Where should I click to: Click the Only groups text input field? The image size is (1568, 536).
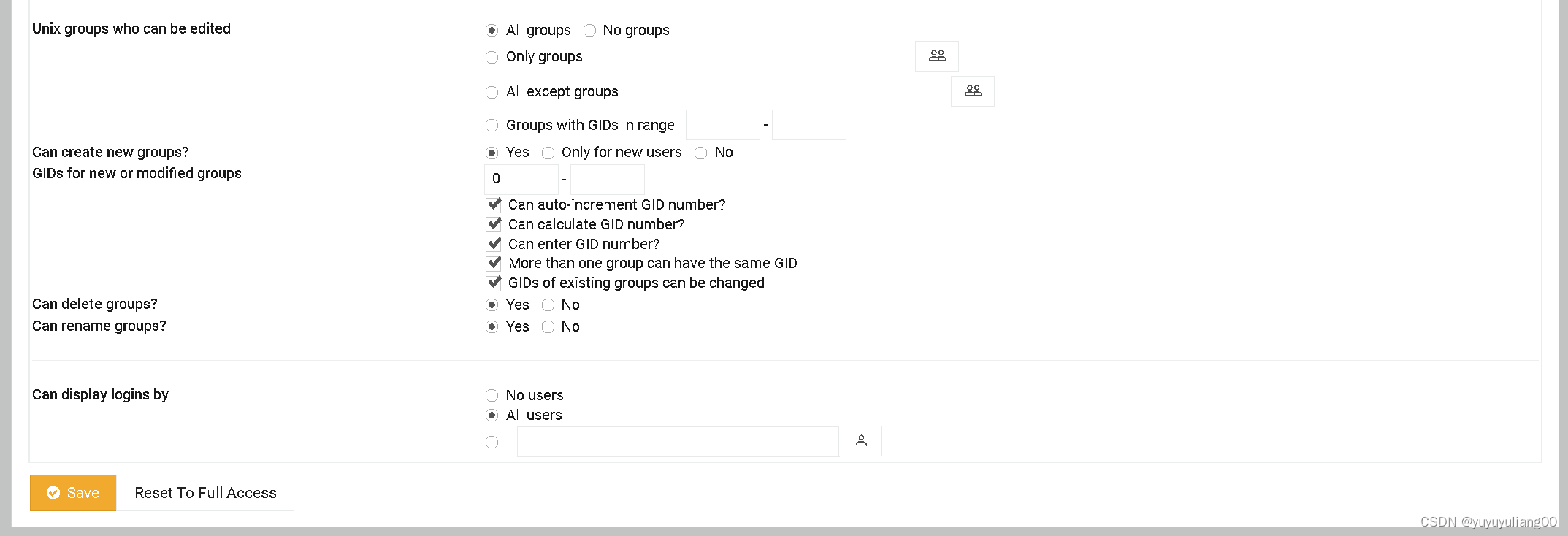(x=754, y=57)
